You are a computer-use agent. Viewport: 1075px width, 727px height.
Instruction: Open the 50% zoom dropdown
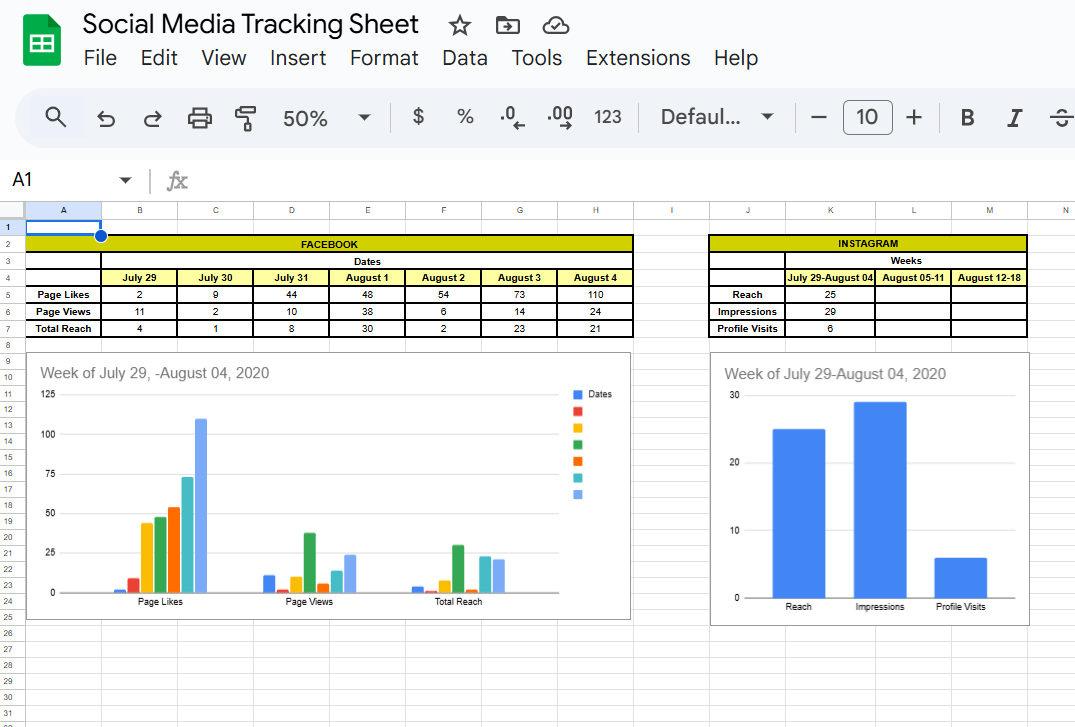tap(326, 118)
